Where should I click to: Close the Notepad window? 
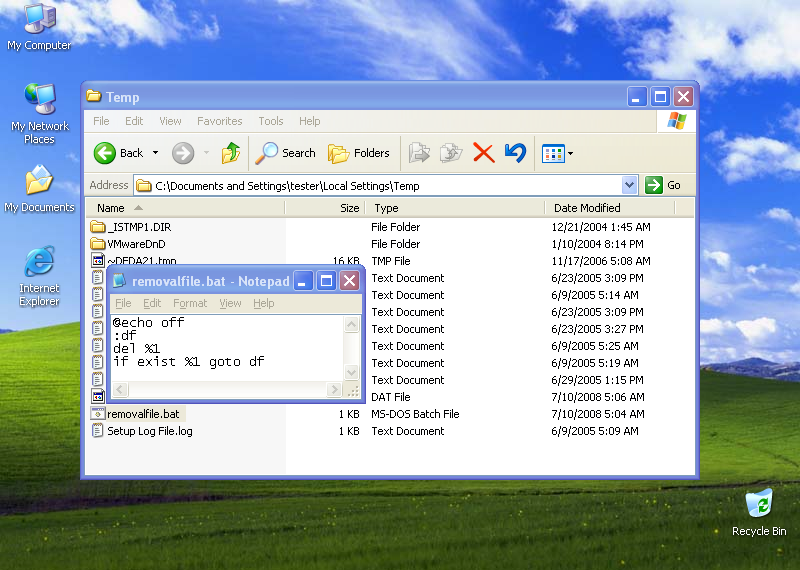pos(350,281)
